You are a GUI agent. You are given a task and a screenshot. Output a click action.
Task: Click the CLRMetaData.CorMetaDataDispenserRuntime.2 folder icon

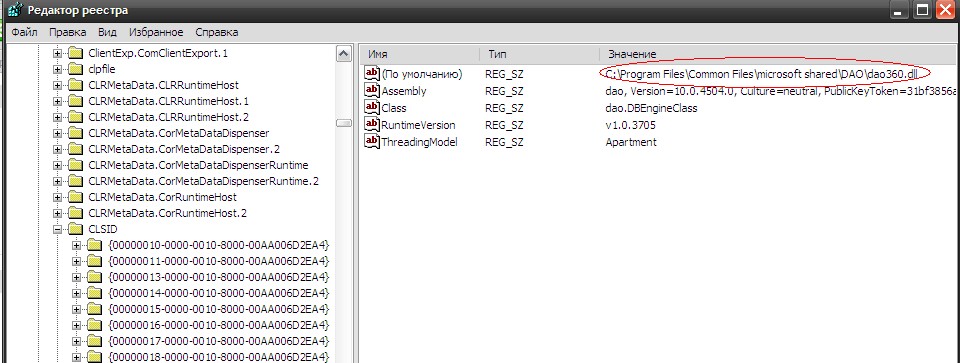coord(75,181)
